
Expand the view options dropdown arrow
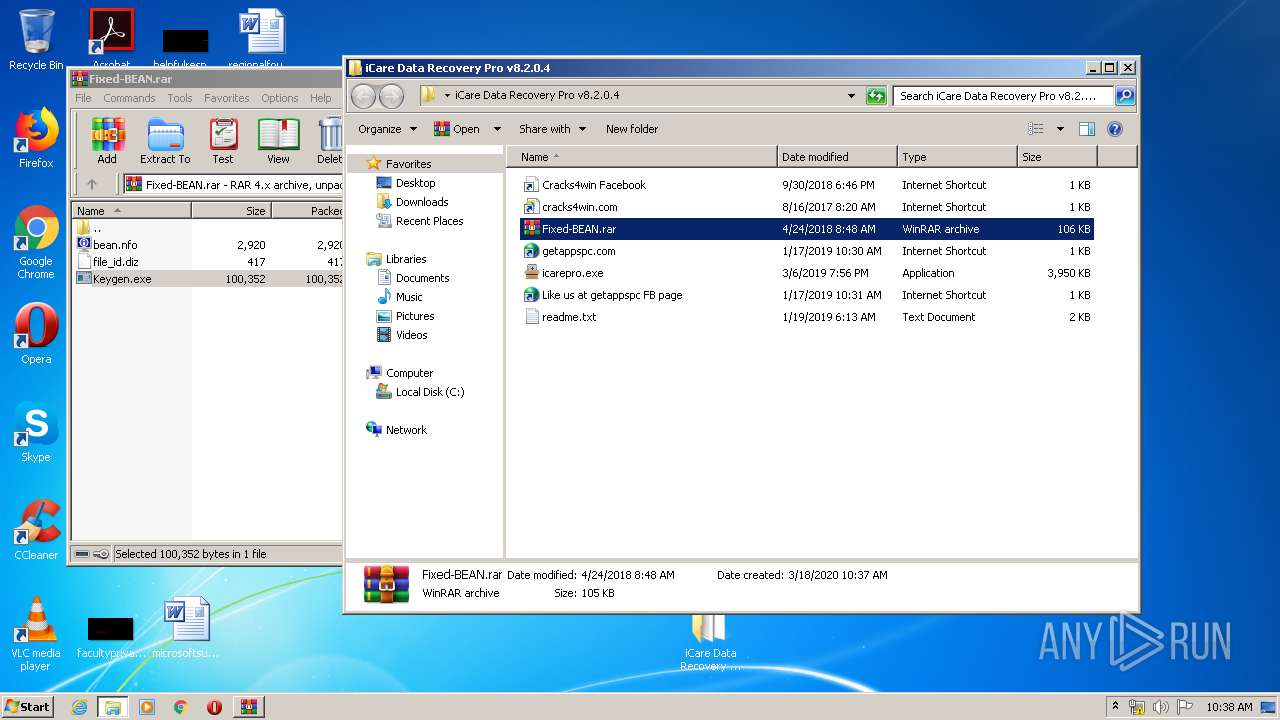click(x=1060, y=129)
